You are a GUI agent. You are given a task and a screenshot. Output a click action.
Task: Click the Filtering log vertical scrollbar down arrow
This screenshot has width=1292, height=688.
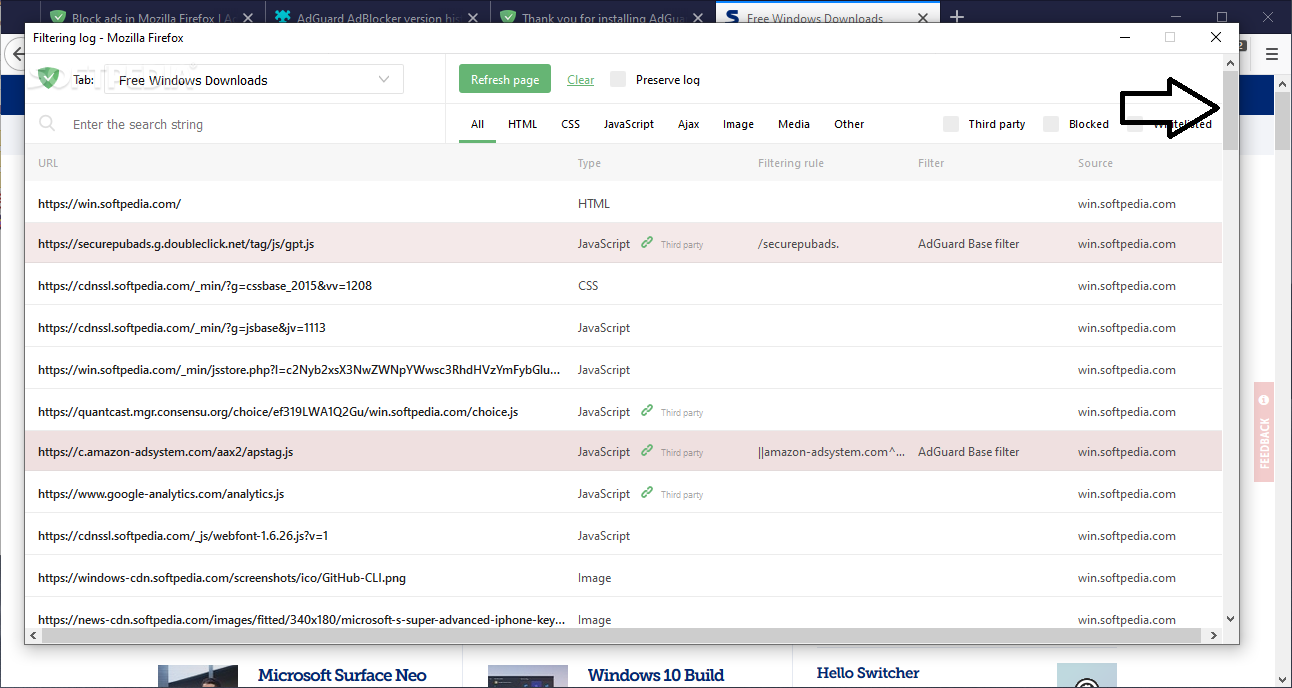click(x=1230, y=620)
